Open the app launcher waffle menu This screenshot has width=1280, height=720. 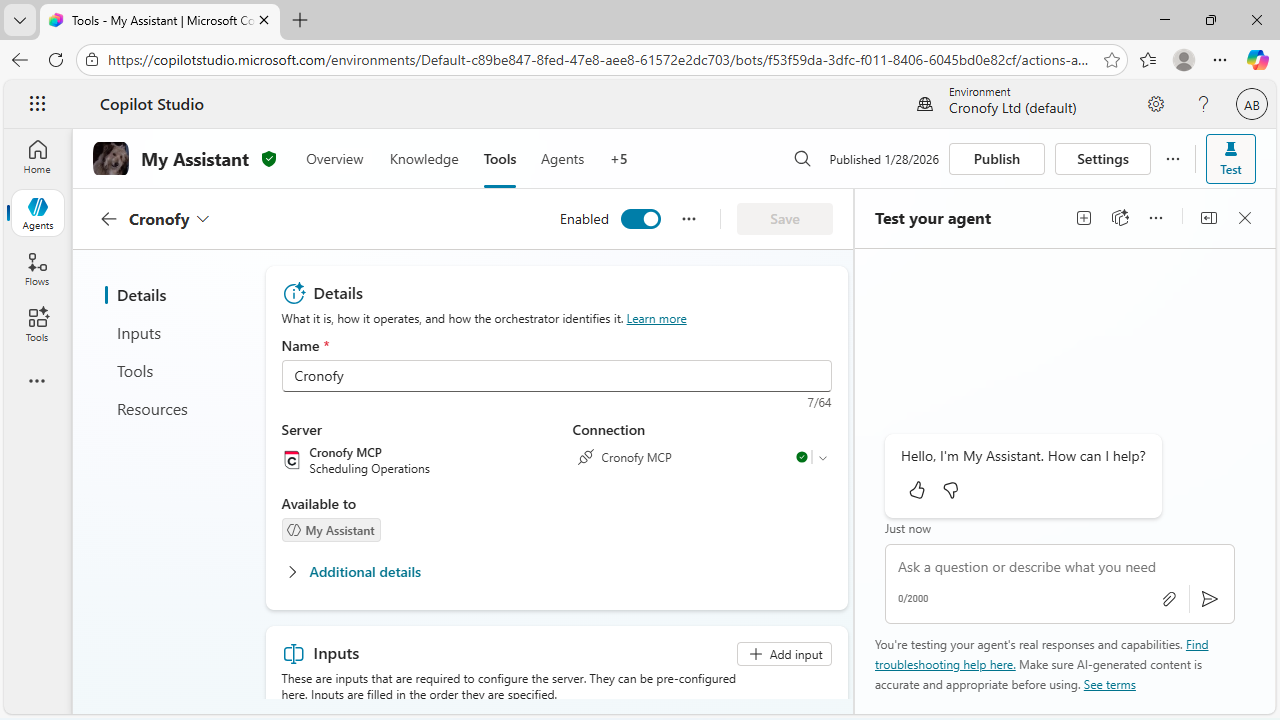coord(38,104)
